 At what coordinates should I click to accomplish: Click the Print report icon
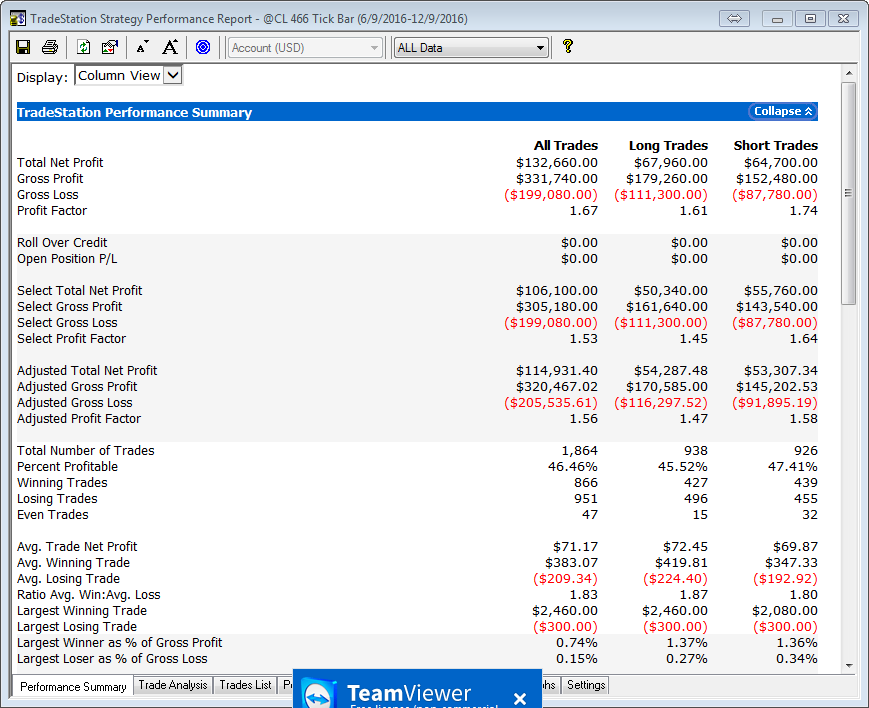[50, 47]
